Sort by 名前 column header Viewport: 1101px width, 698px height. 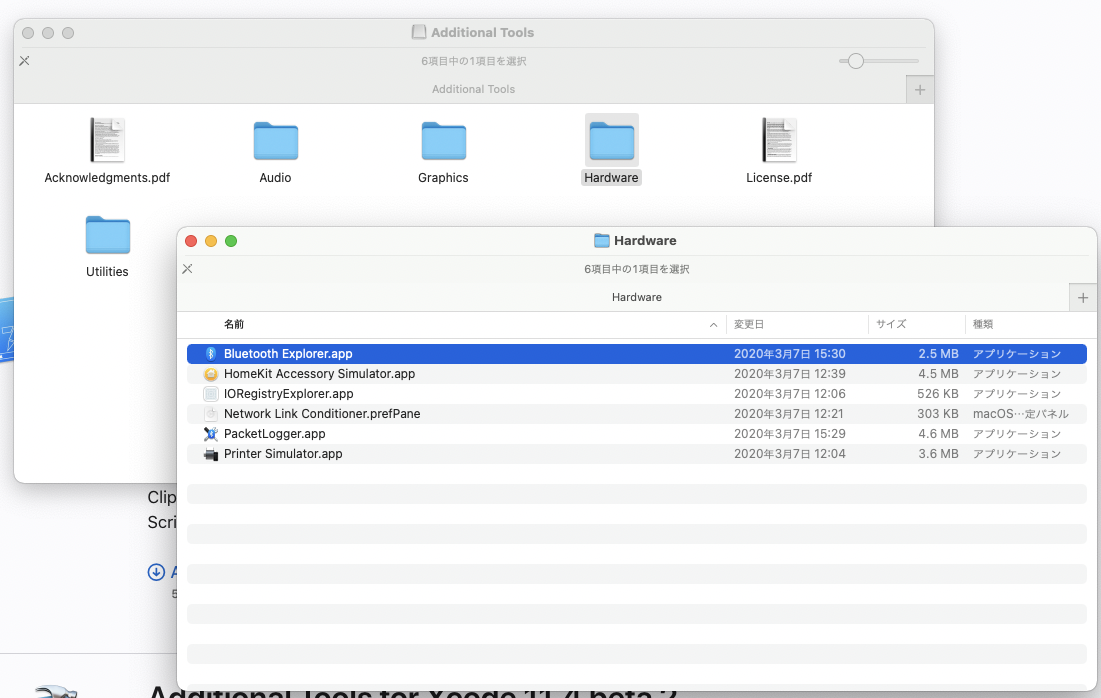click(x=234, y=324)
